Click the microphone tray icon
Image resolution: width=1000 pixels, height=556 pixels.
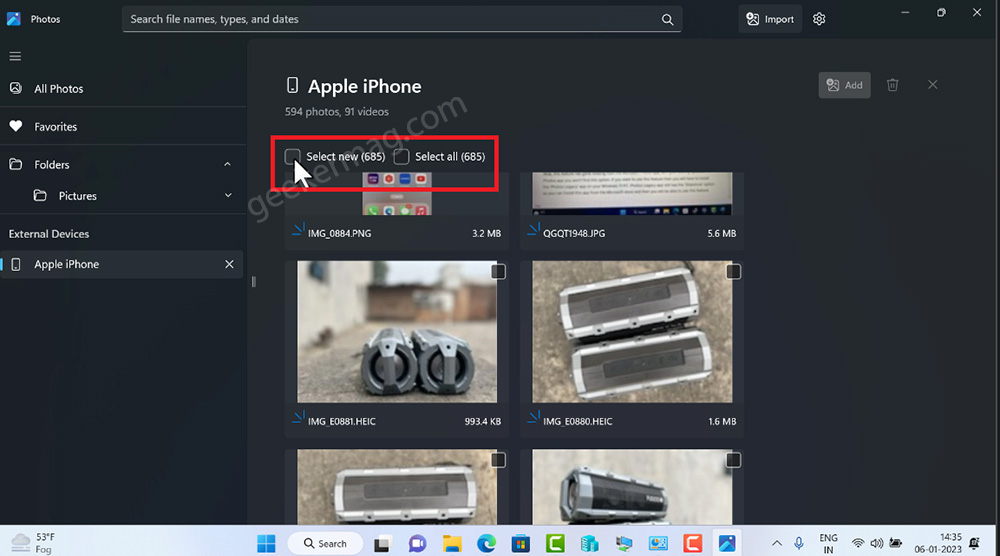point(798,543)
